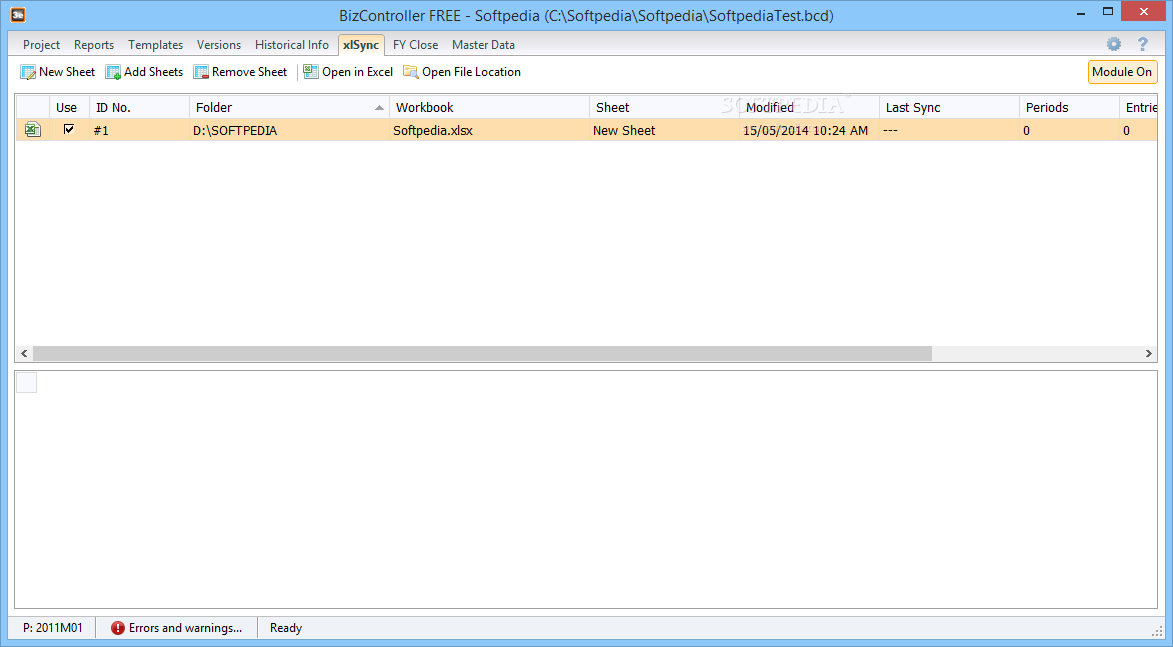Minimize the BizController window

click(x=1081, y=13)
